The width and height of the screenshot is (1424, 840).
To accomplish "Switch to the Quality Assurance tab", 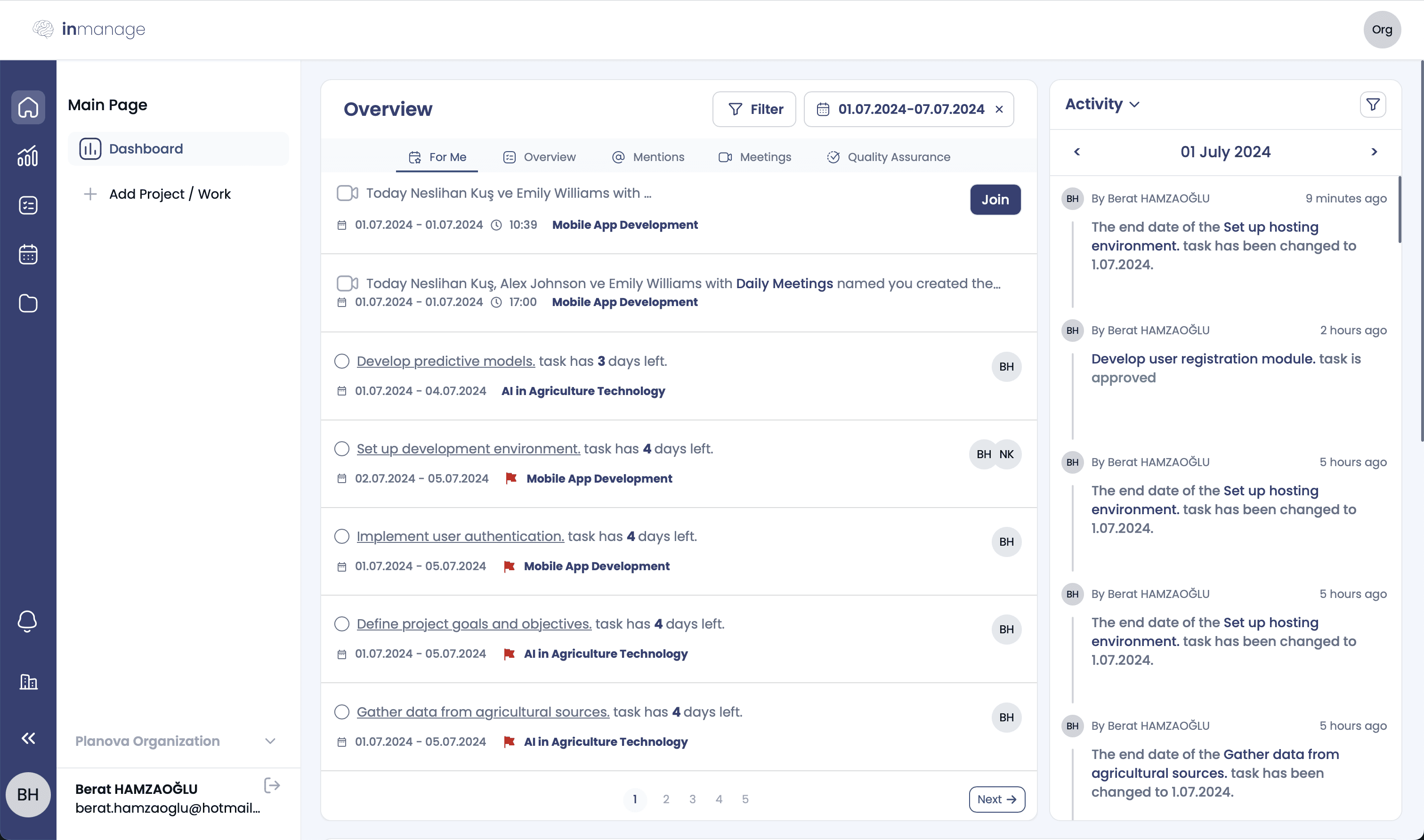I will click(888, 157).
